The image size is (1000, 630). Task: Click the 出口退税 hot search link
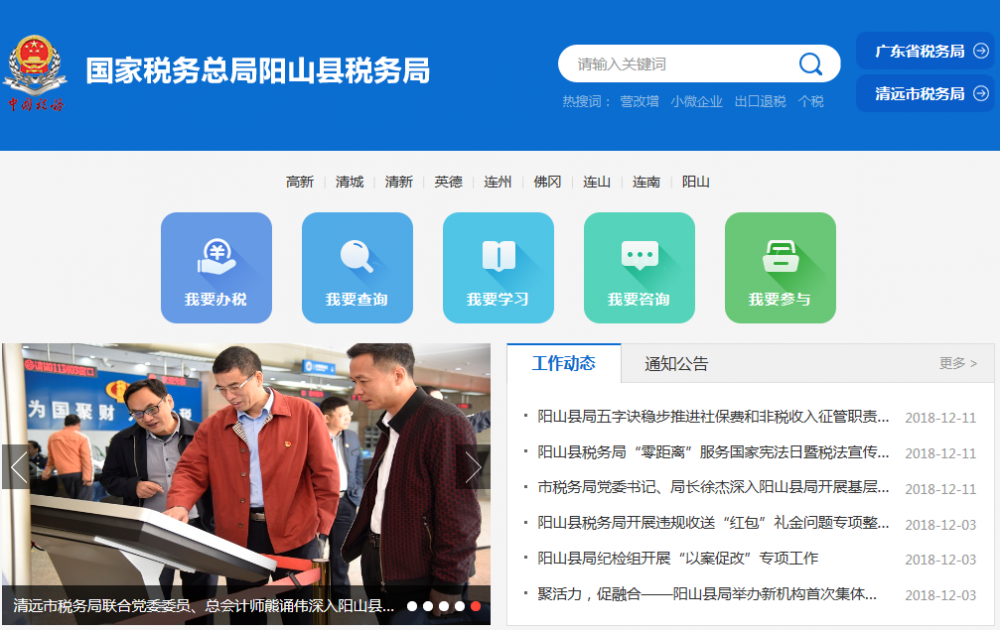(760, 101)
